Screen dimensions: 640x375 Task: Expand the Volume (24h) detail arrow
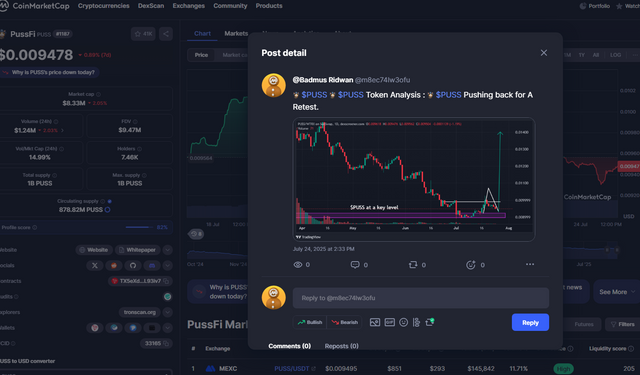click(62, 131)
